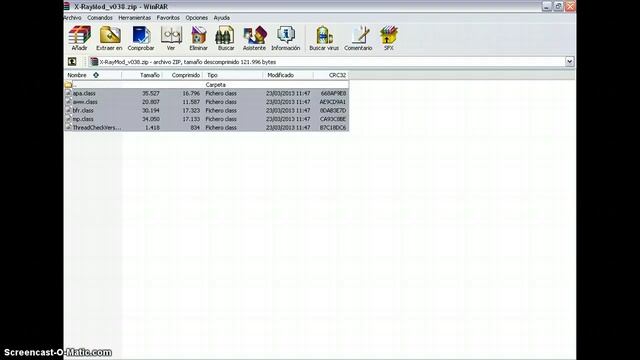Click the WinRAR minimize window button

point(547,6)
